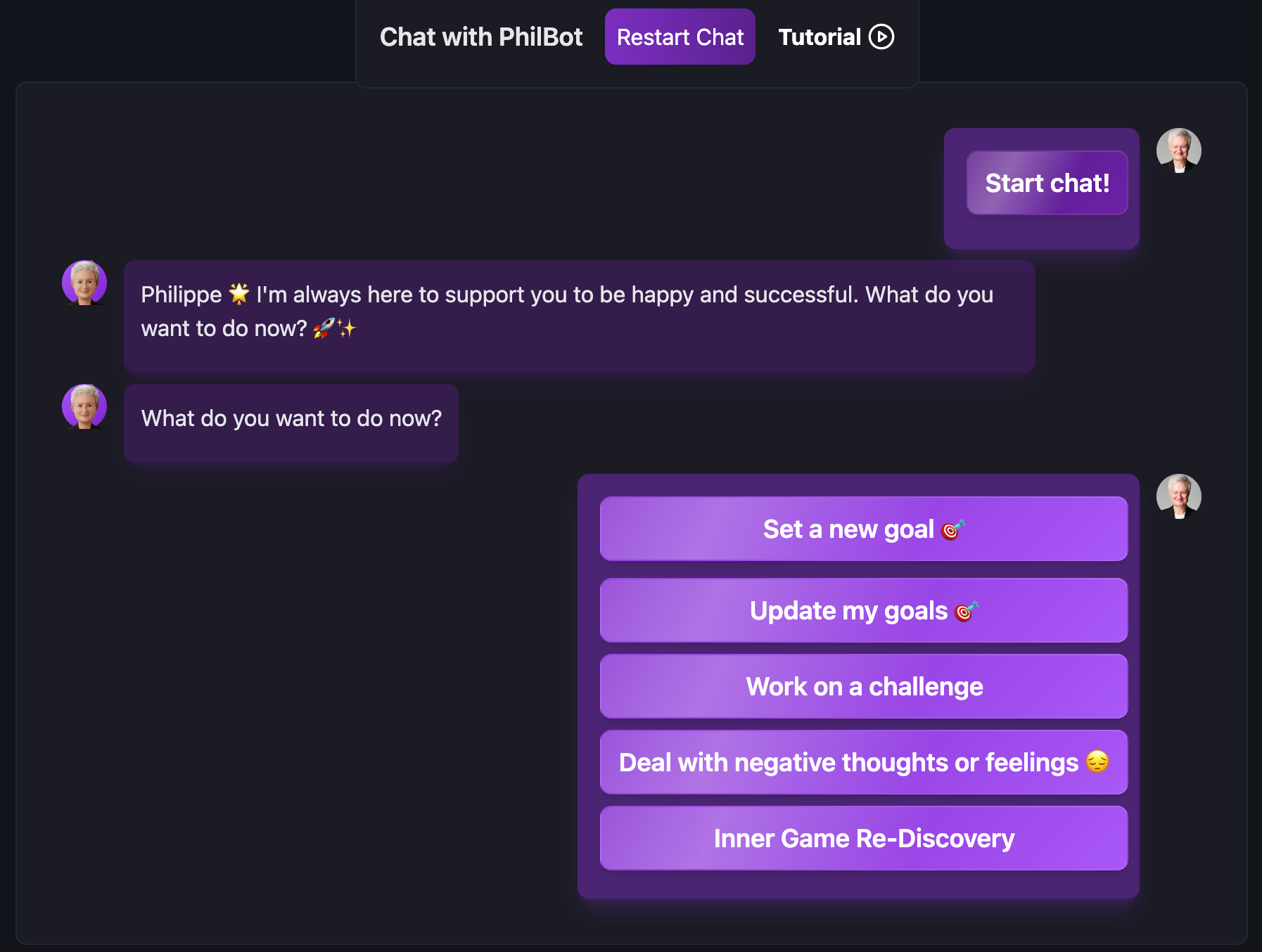Select Work on a challenge

[x=863, y=686]
